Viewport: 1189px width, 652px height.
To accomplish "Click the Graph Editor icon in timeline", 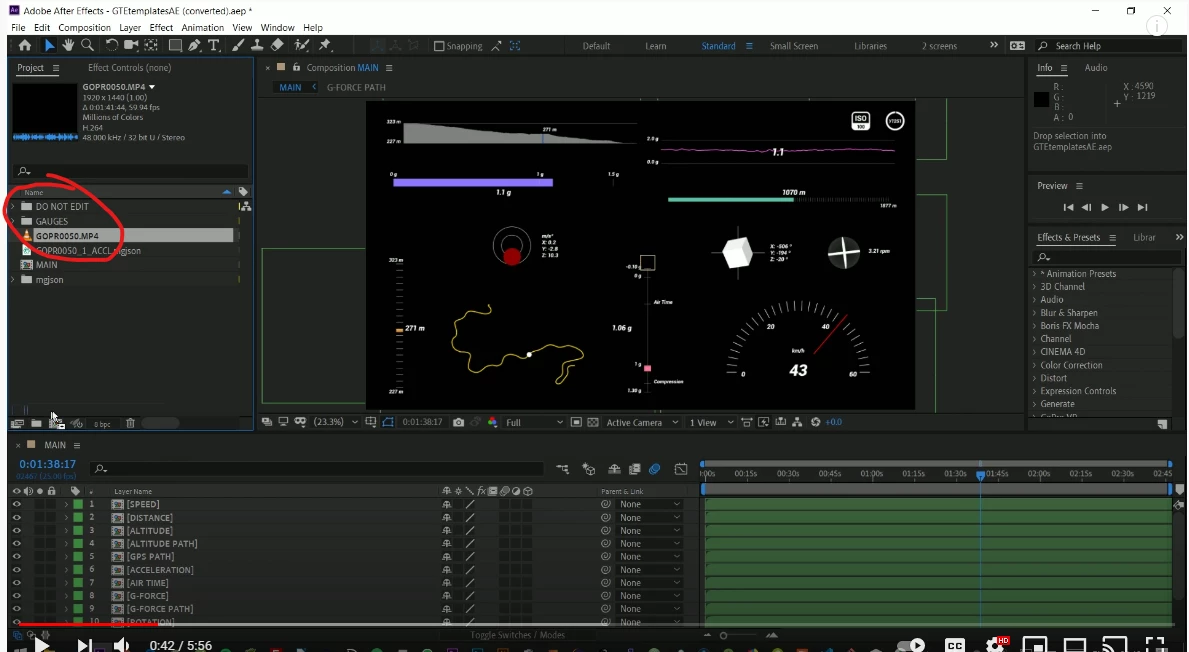I will 681,469.
